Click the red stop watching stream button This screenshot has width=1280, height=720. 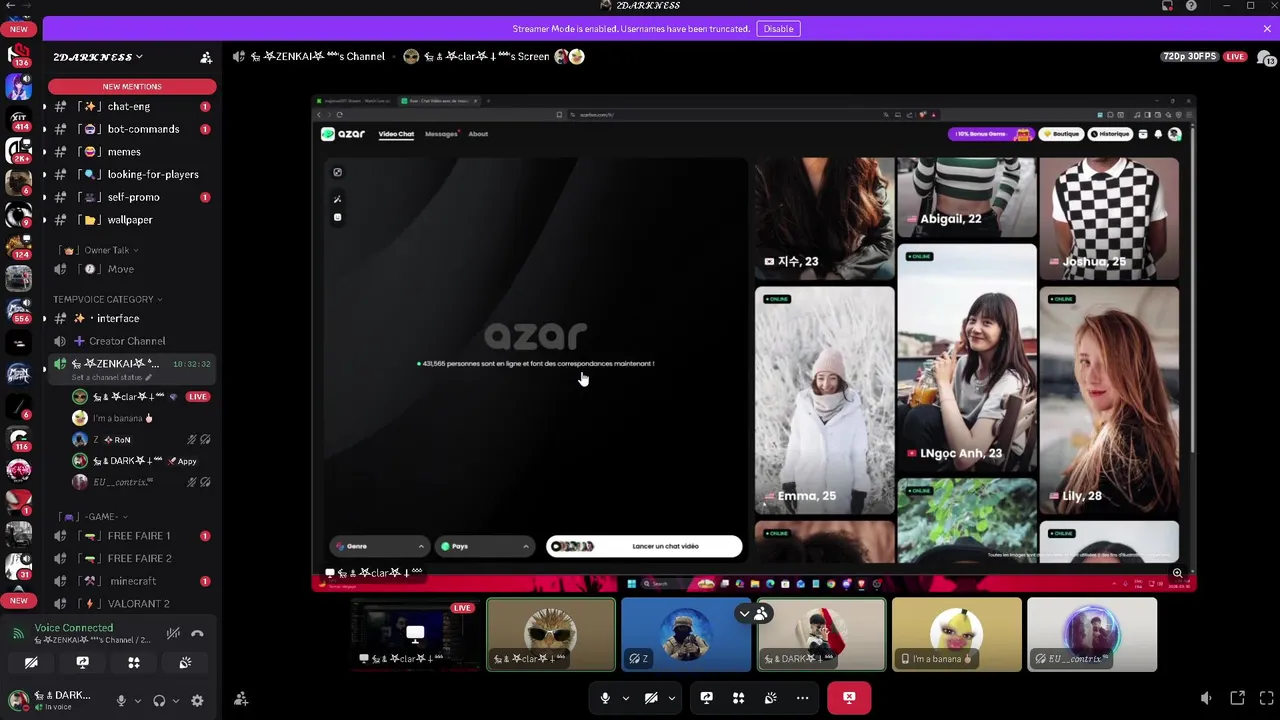[x=849, y=698]
